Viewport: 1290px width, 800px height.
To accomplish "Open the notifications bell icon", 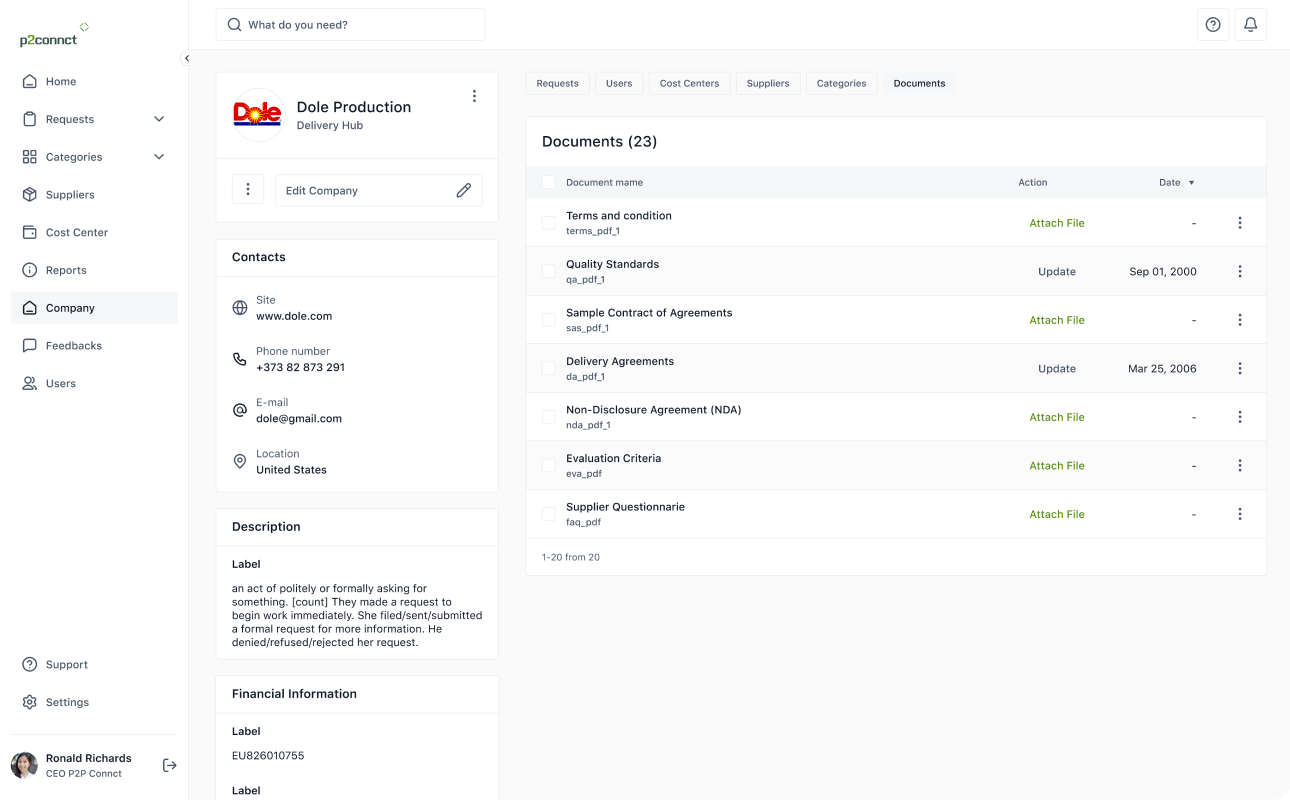I will (x=1250, y=25).
